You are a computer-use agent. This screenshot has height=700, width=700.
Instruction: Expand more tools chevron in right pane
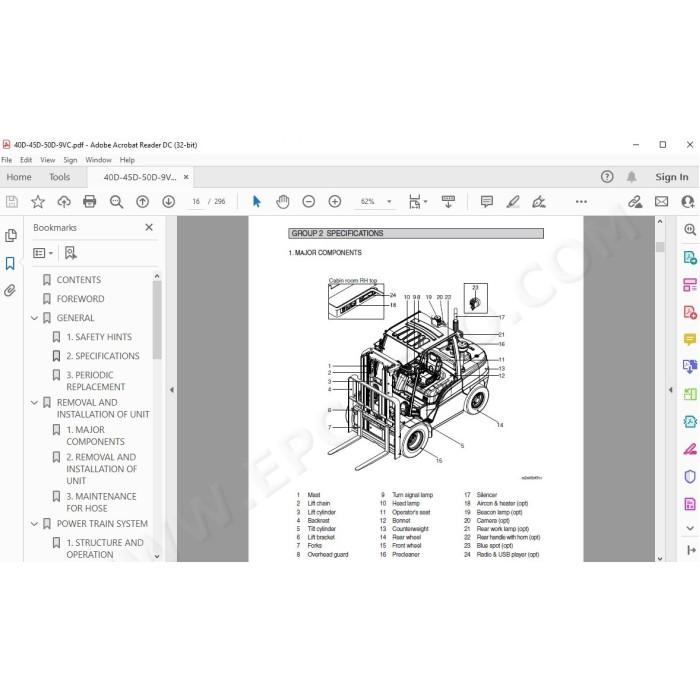pos(690,528)
